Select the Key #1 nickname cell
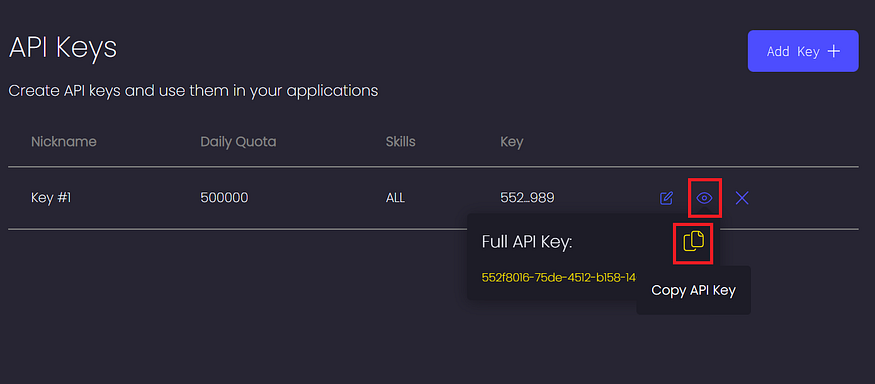The width and height of the screenshot is (875, 384). coord(51,198)
